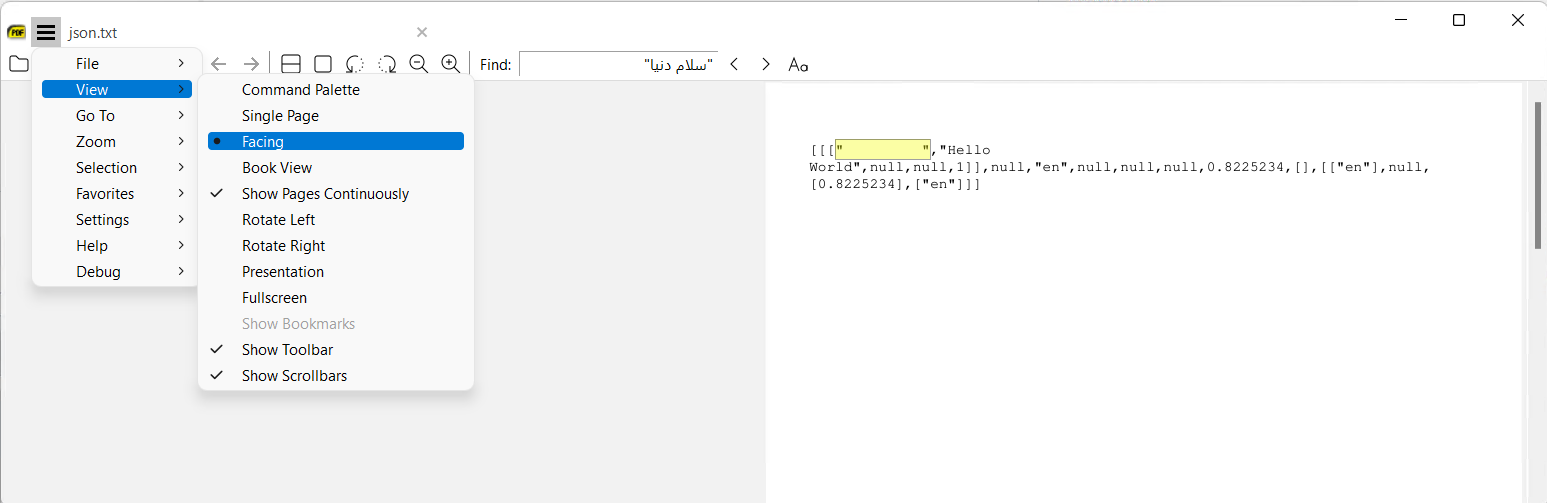The image size is (1547, 503).
Task: Open the Selection submenu
Action: pos(117,167)
